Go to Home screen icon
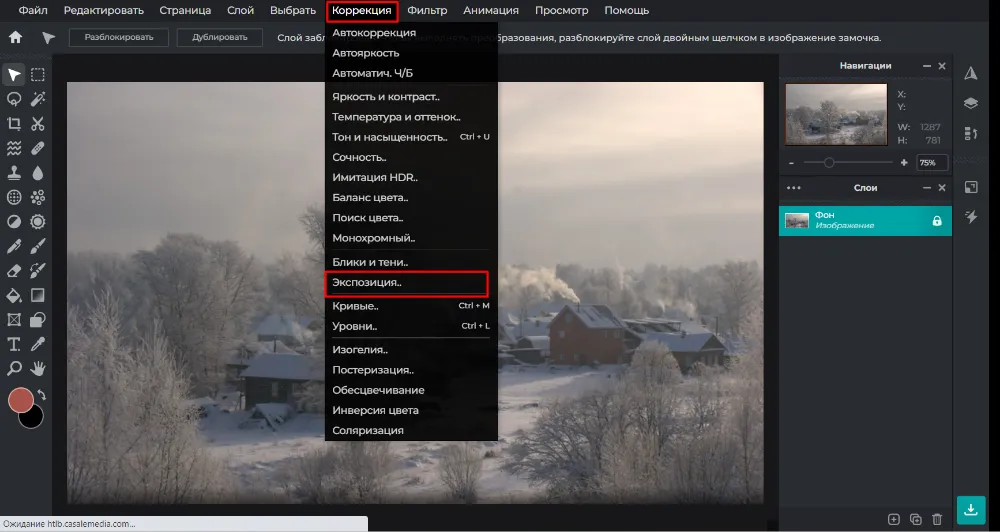This screenshot has width=1000, height=532. pos(15,37)
